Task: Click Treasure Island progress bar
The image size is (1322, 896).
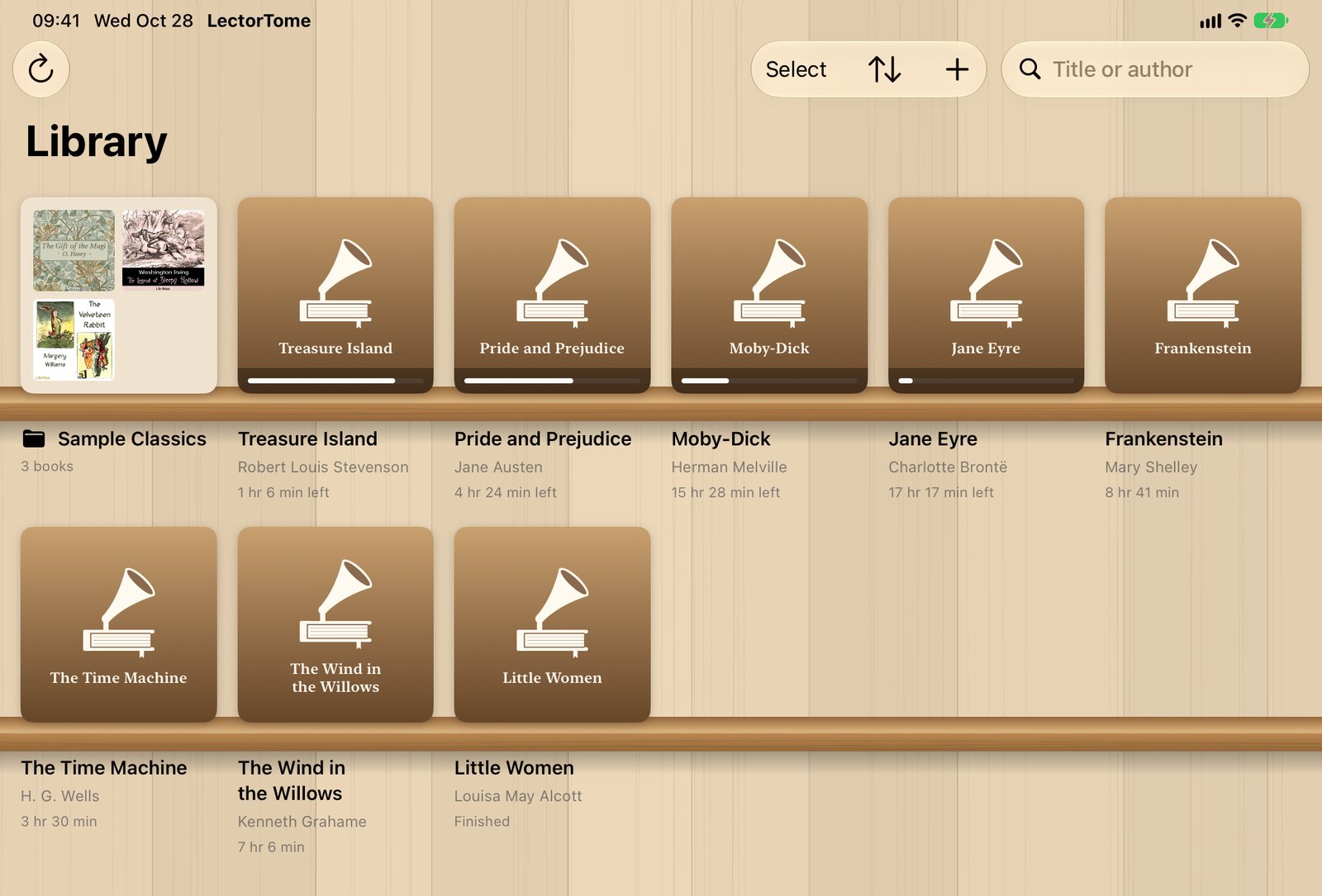Action: click(335, 381)
